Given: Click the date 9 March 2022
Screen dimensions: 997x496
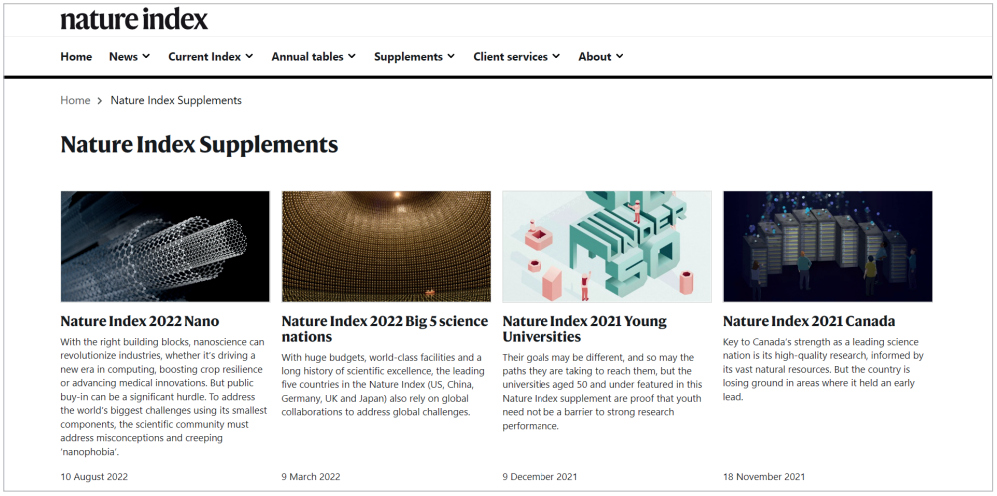Looking at the screenshot, I should point(311,476).
